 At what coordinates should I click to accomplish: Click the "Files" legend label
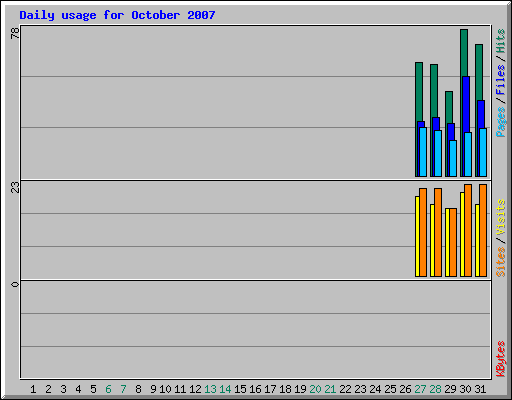coord(500,79)
